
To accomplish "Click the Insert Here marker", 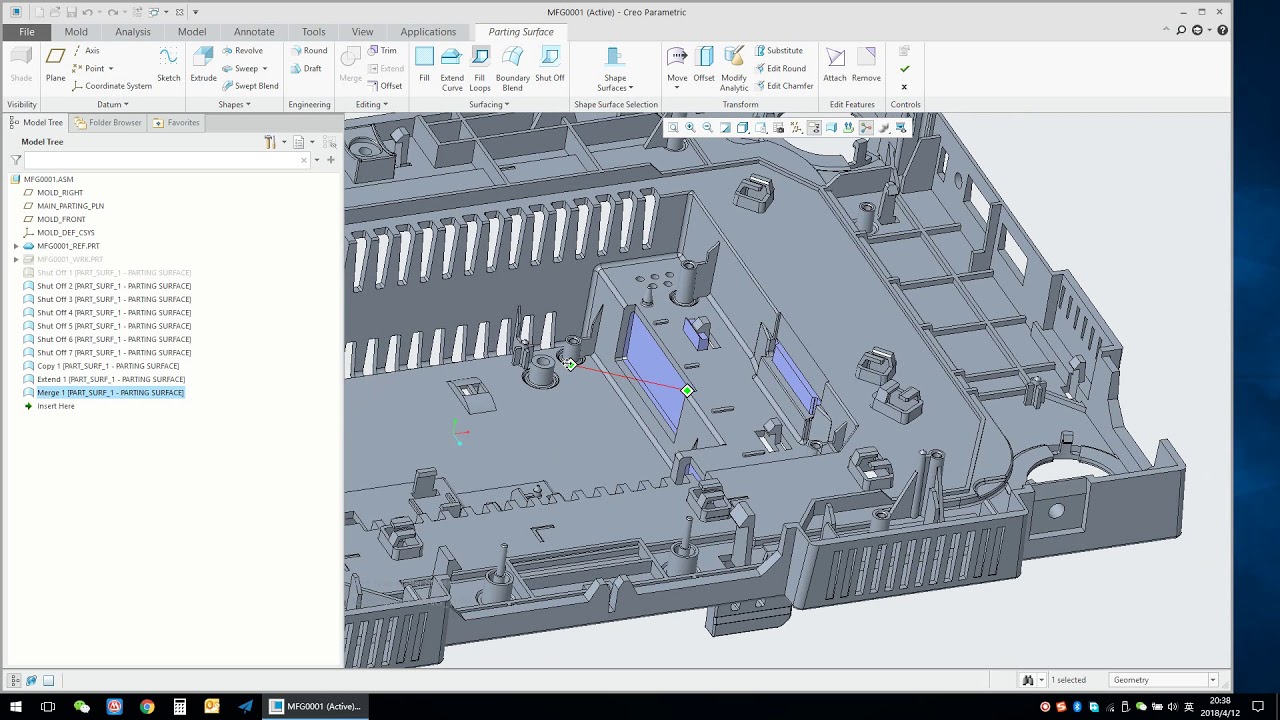I will (x=49, y=406).
